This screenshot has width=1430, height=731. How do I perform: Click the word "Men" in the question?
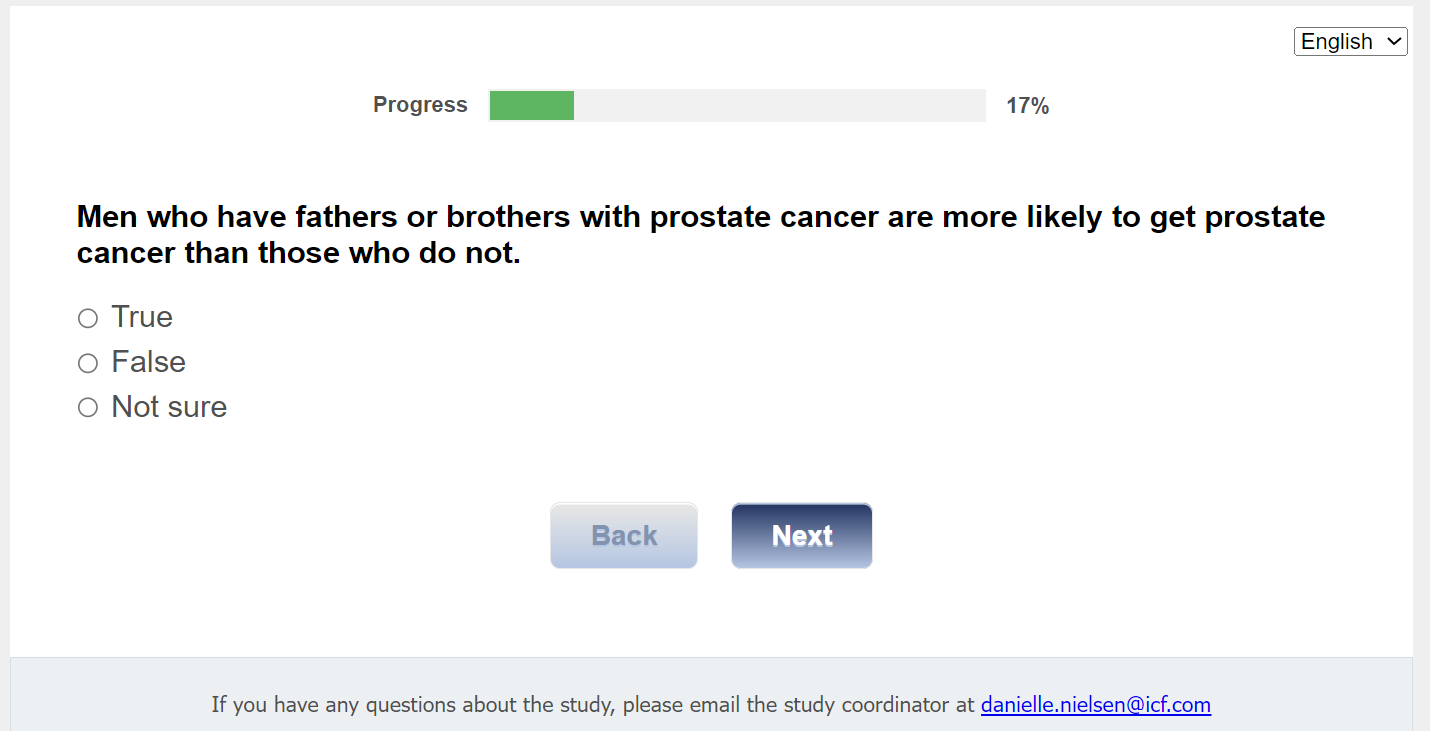pyautogui.click(x=107, y=217)
